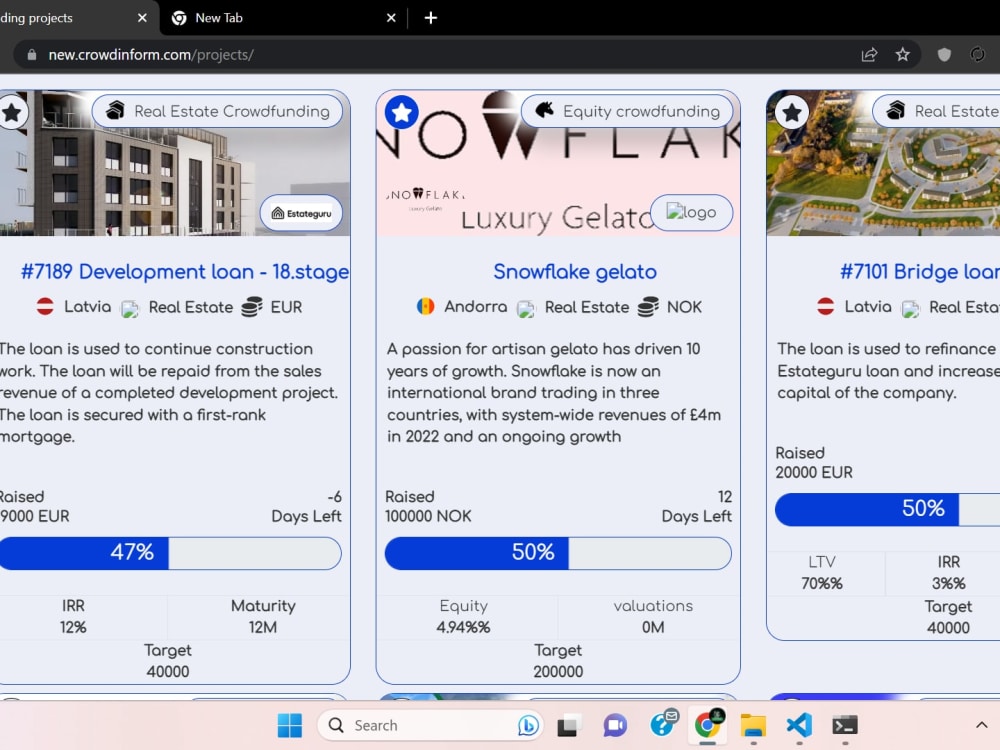
Task: Click the lock site info icon
Action: 32,55
